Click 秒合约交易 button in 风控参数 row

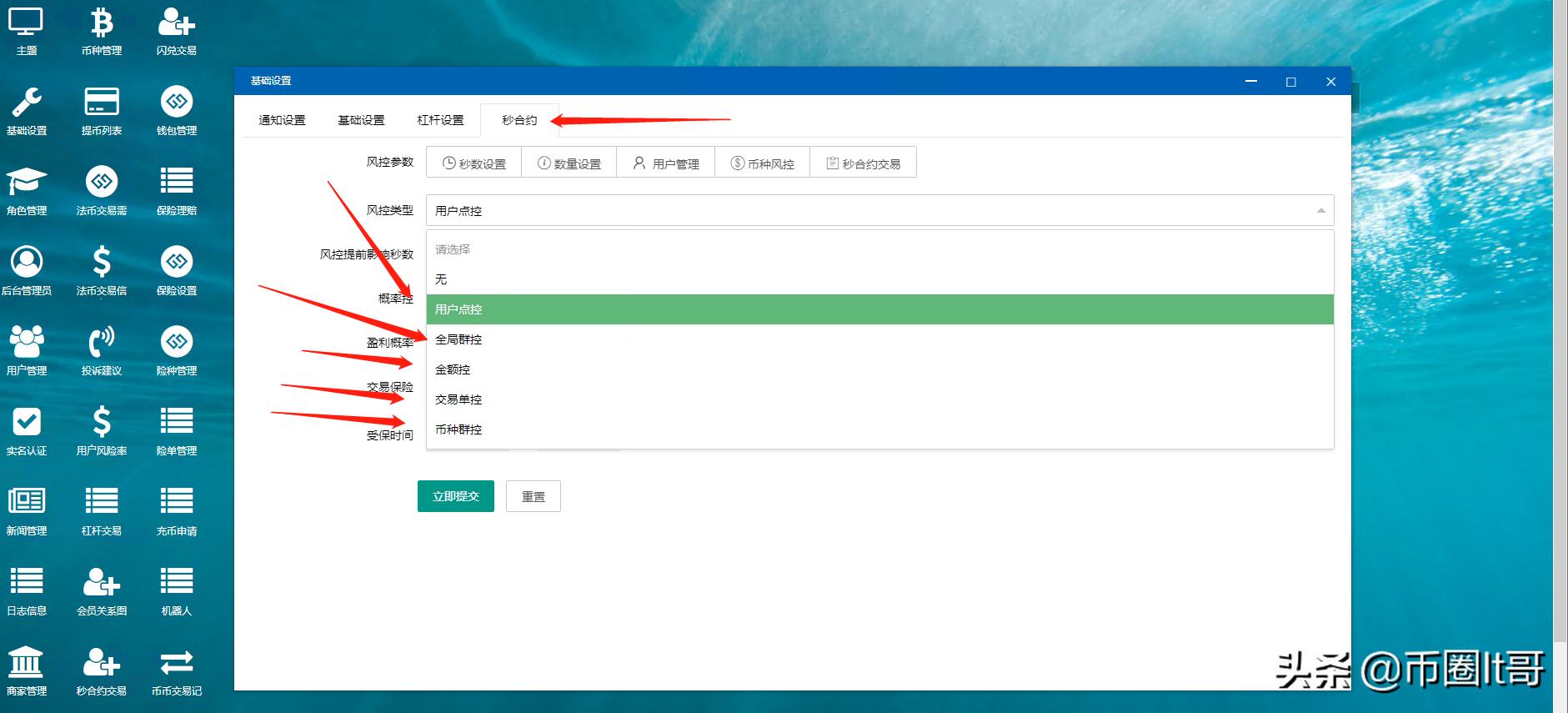(x=864, y=163)
